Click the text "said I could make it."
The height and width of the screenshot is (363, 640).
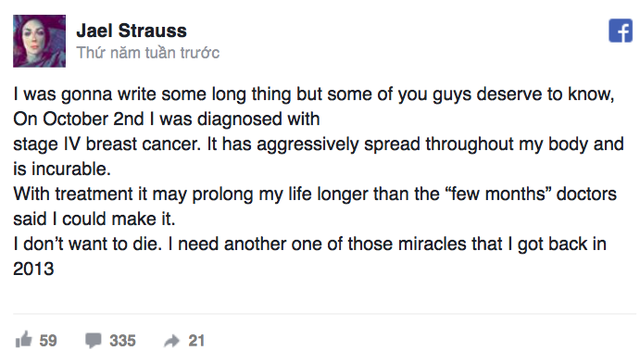point(94,219)
